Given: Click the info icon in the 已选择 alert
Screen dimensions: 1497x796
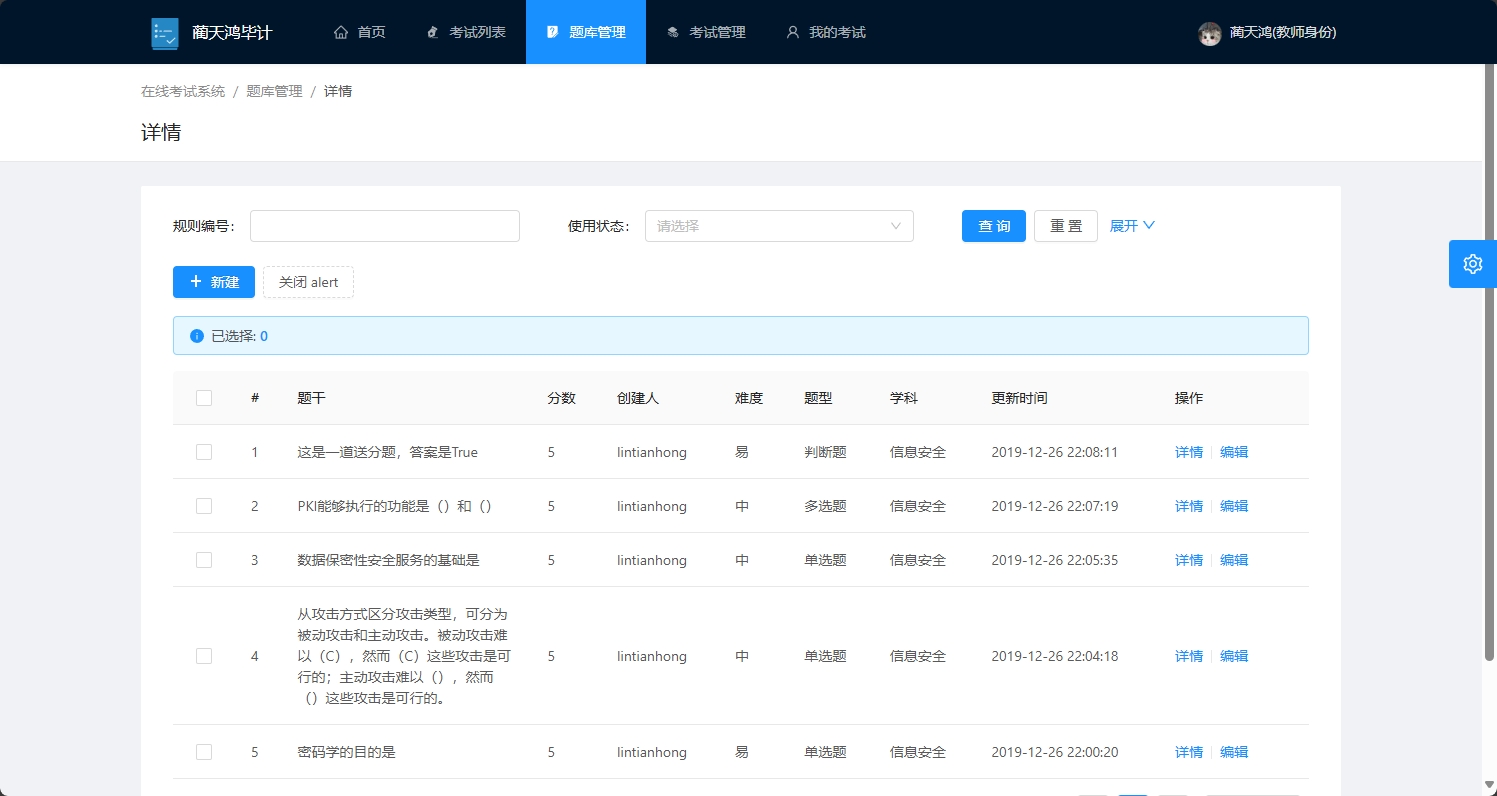Looking at the screenshot, I should tap(197, 336).
